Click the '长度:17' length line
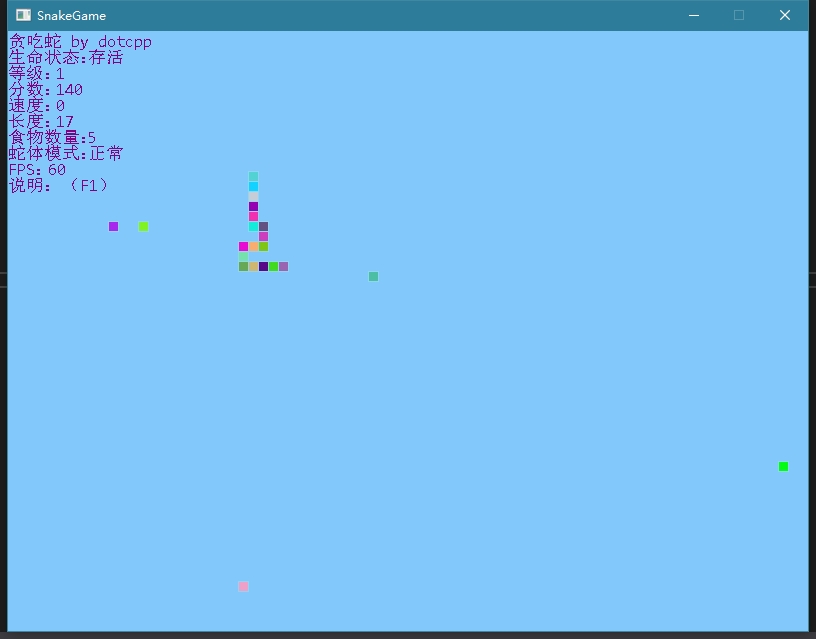Image resolution: width=816 pixels, height=639 pixels. tap(41, 121)
